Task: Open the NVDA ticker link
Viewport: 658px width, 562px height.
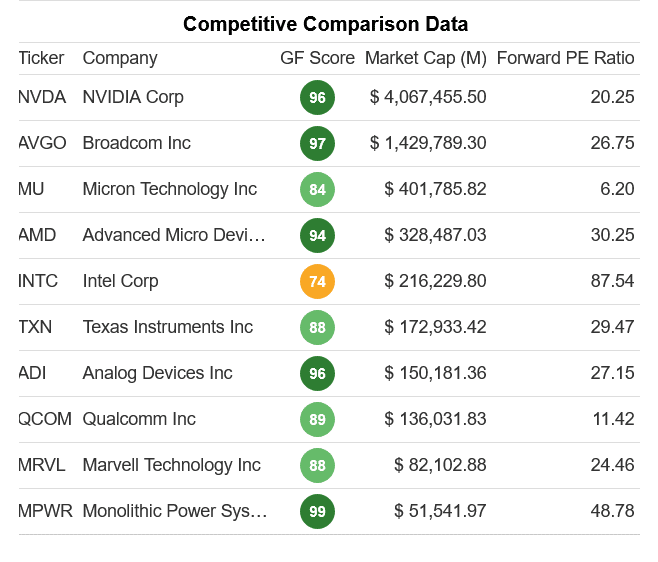Action: [x=44, y=97]
